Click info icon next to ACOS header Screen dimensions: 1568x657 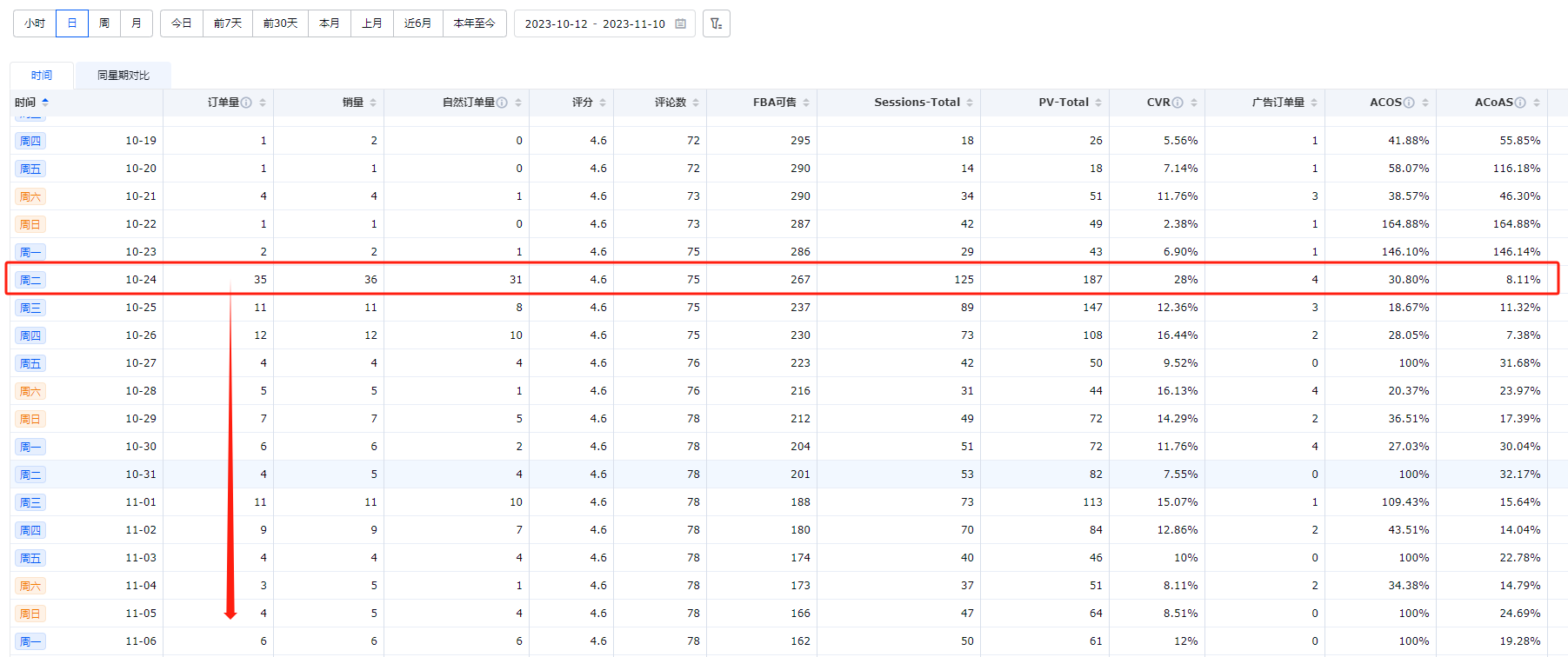point(1409,103)
